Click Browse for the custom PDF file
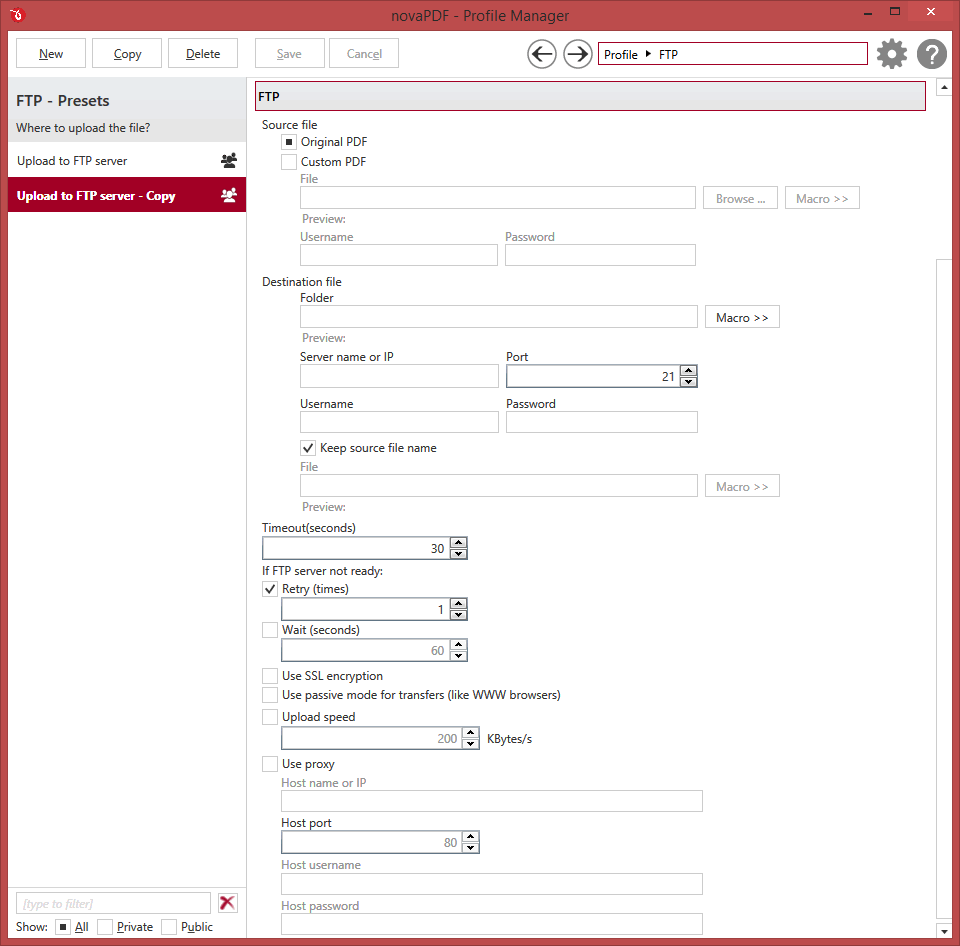 coord(740,198)
